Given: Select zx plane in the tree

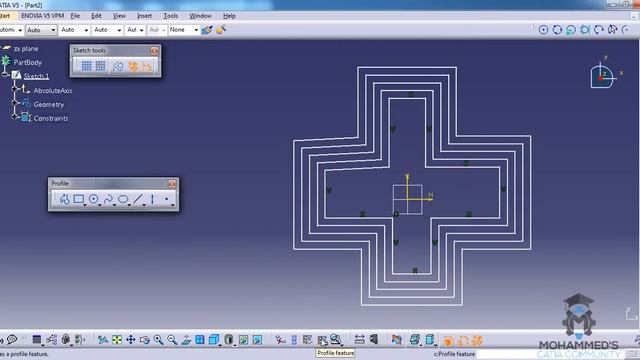Looking at the screenshot, I should [x=26, y=49].
